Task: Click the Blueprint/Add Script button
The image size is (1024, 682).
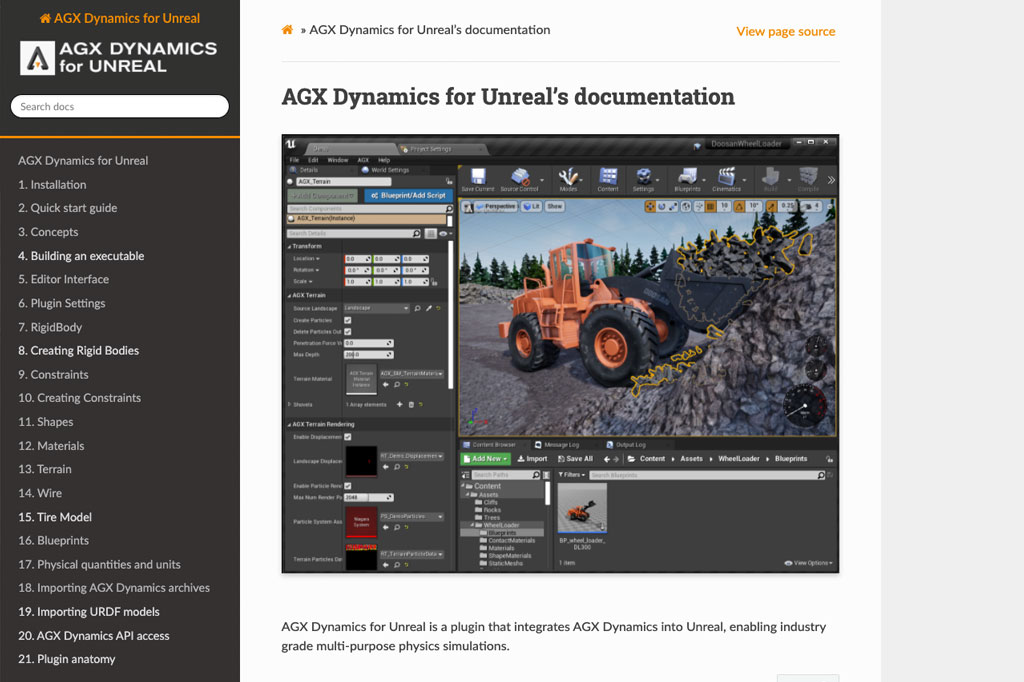Action: (409, 195)
